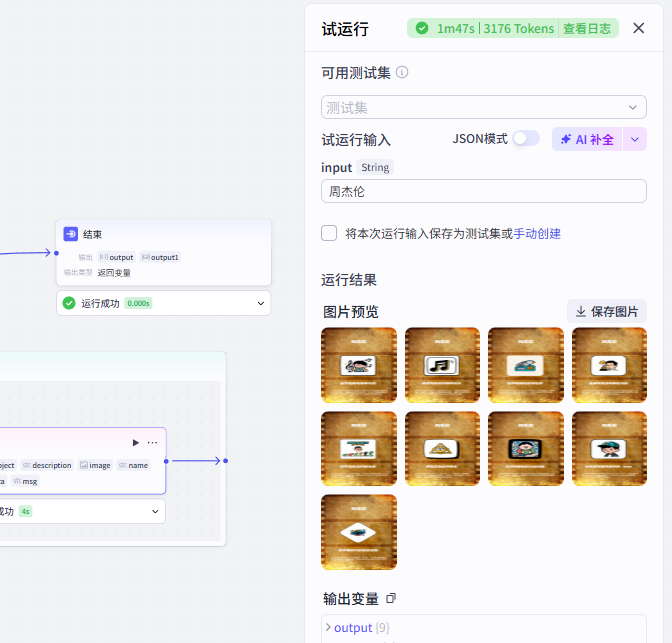This screenshot has height=643, width=672.
Task: Click the 4s duration badge
Action: (x=26, y=511)
